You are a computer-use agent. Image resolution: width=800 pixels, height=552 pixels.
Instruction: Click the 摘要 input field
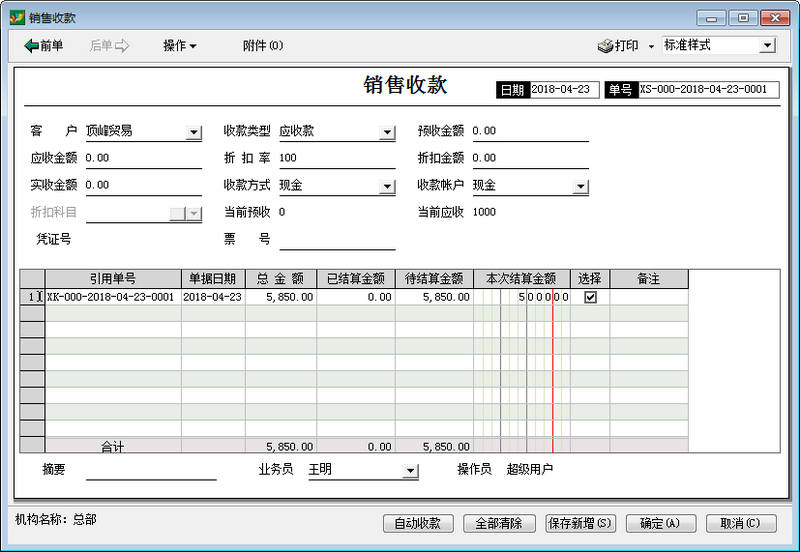[x=151, y=470]
